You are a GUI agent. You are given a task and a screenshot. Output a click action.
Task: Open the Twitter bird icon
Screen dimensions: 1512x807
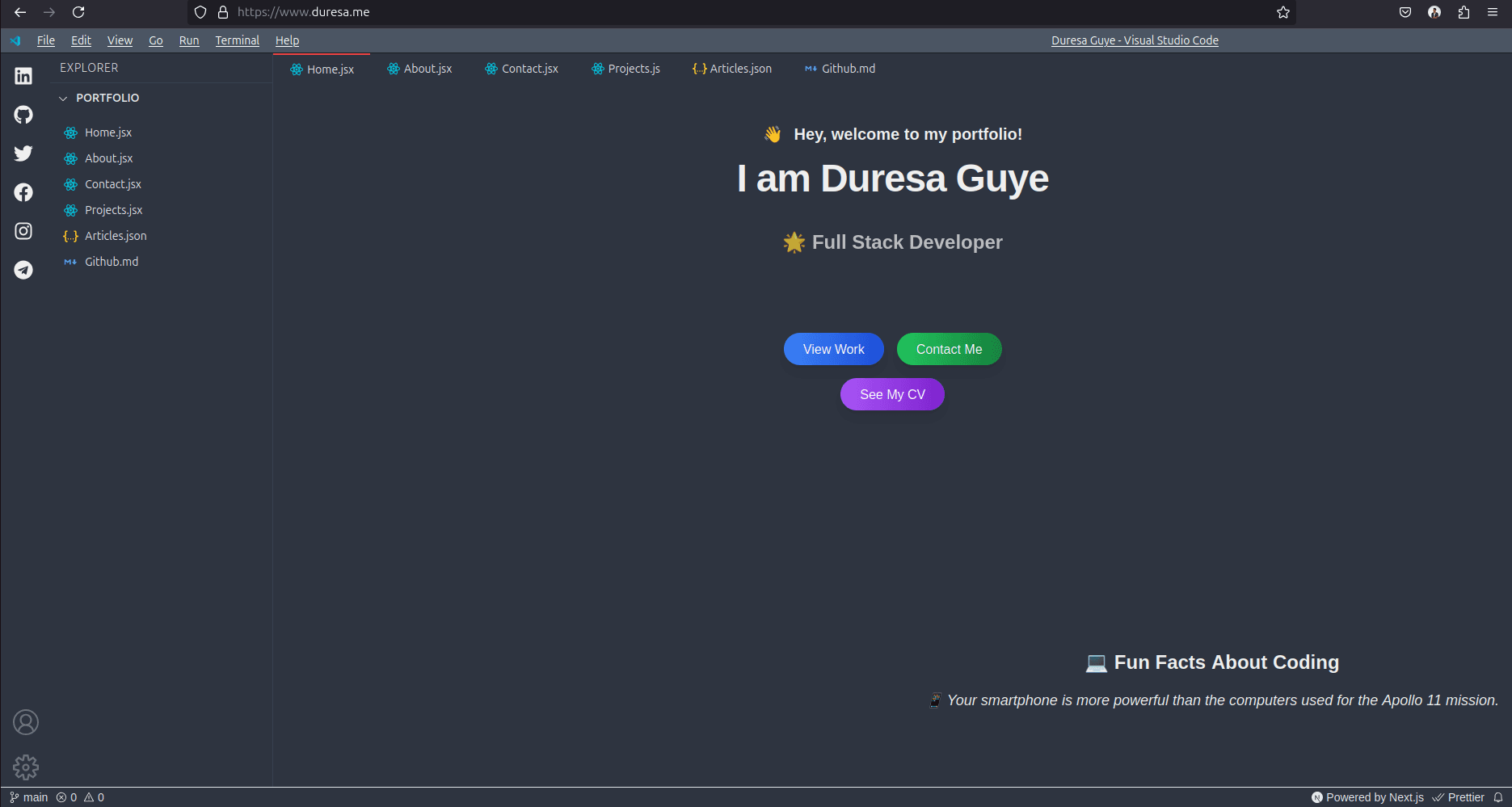coord(23,153)
